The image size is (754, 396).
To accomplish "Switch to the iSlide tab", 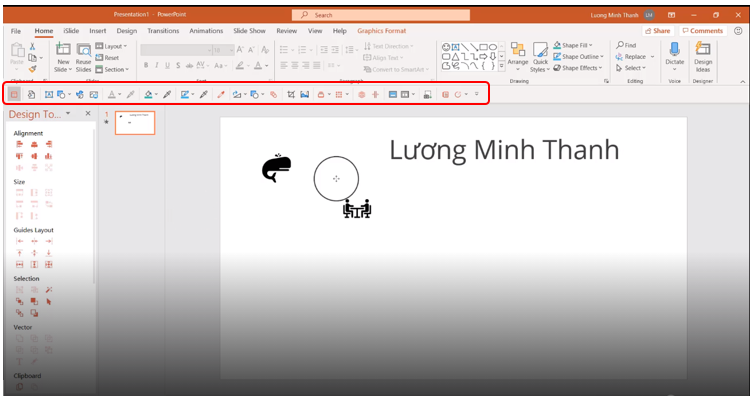I will click(71, 31).
